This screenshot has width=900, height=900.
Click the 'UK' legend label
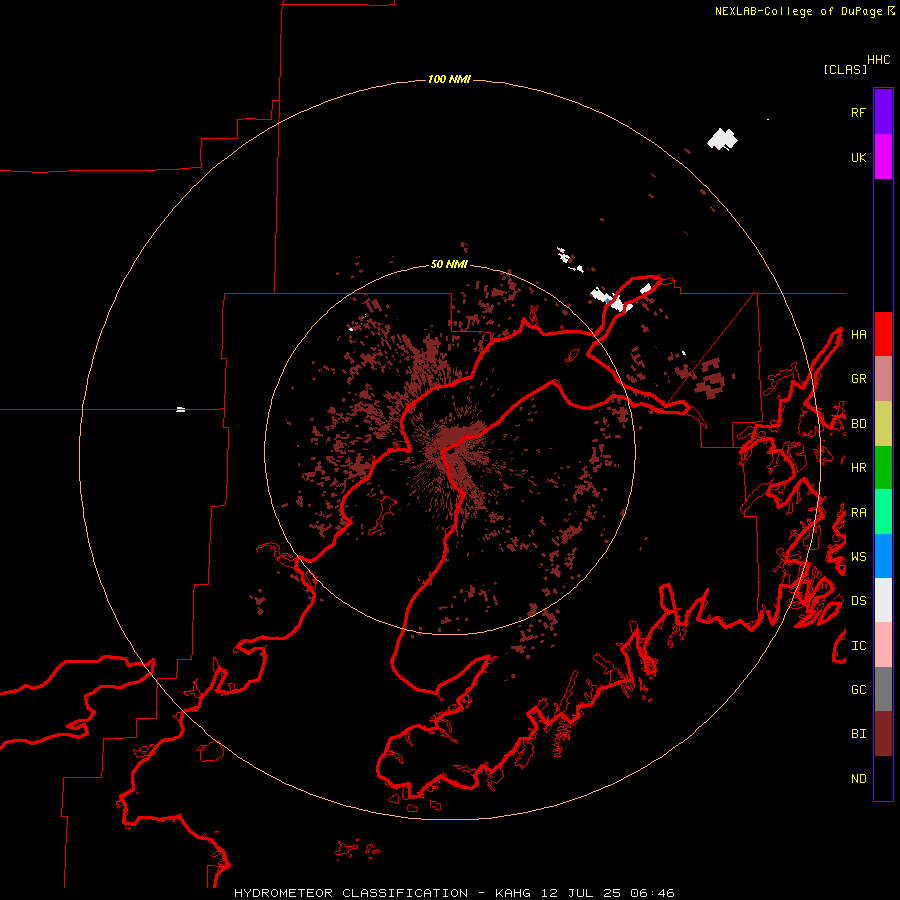coord(858,157)
